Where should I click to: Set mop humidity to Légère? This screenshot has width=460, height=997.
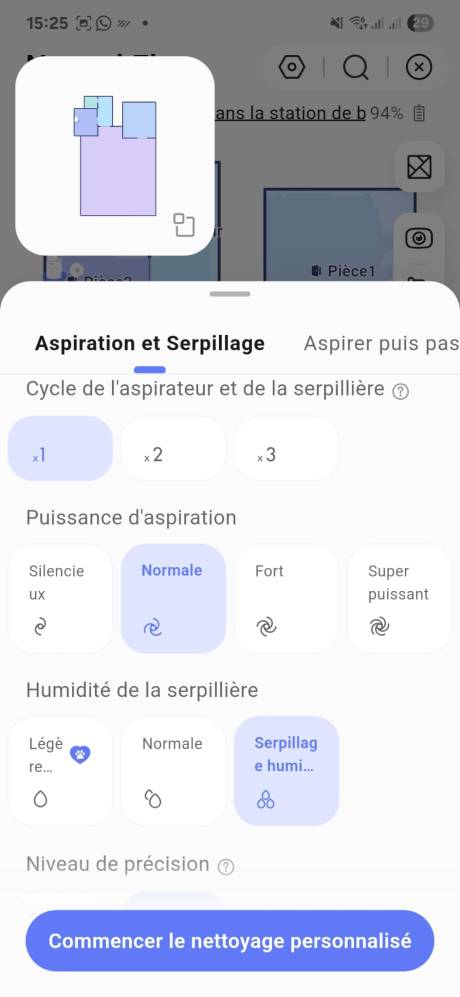tap(60, 771)
